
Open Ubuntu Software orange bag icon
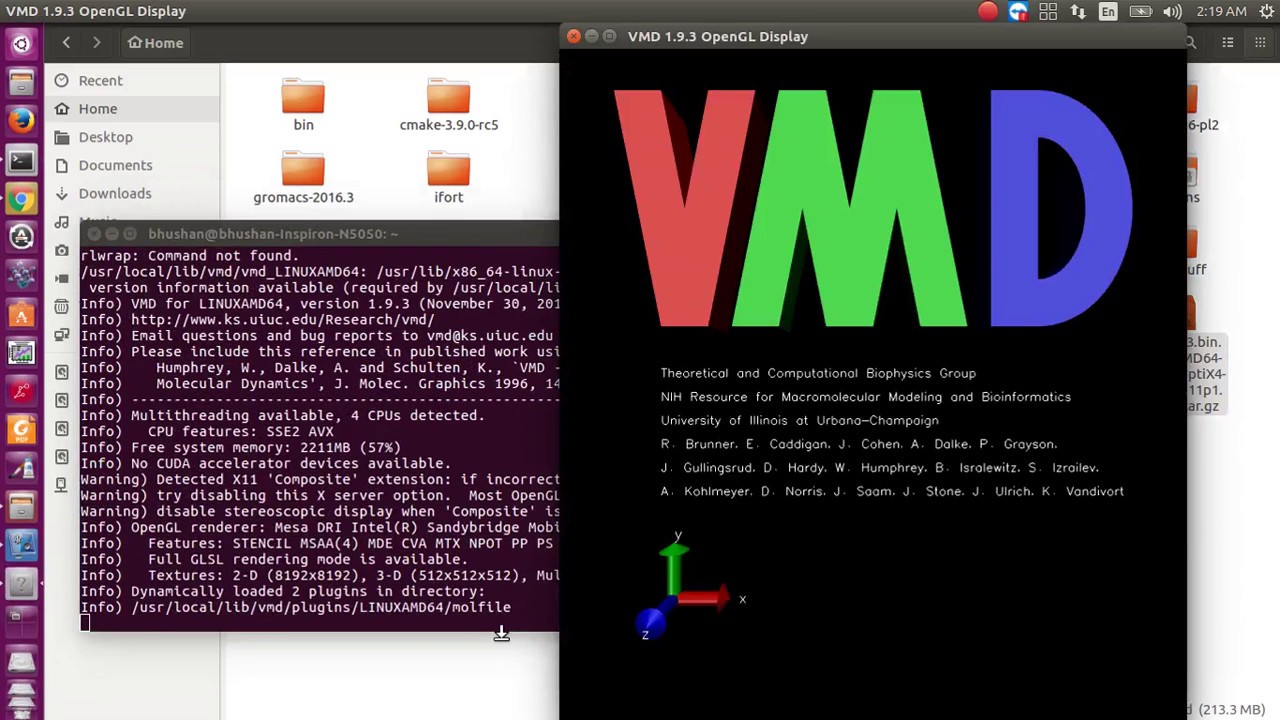(21, 315)
